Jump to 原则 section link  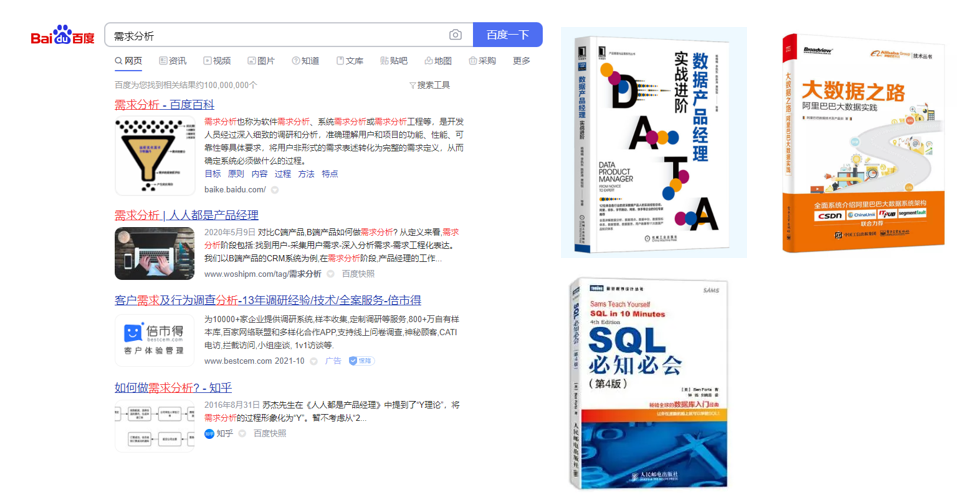pyautogui.click(x=236, y=174)
